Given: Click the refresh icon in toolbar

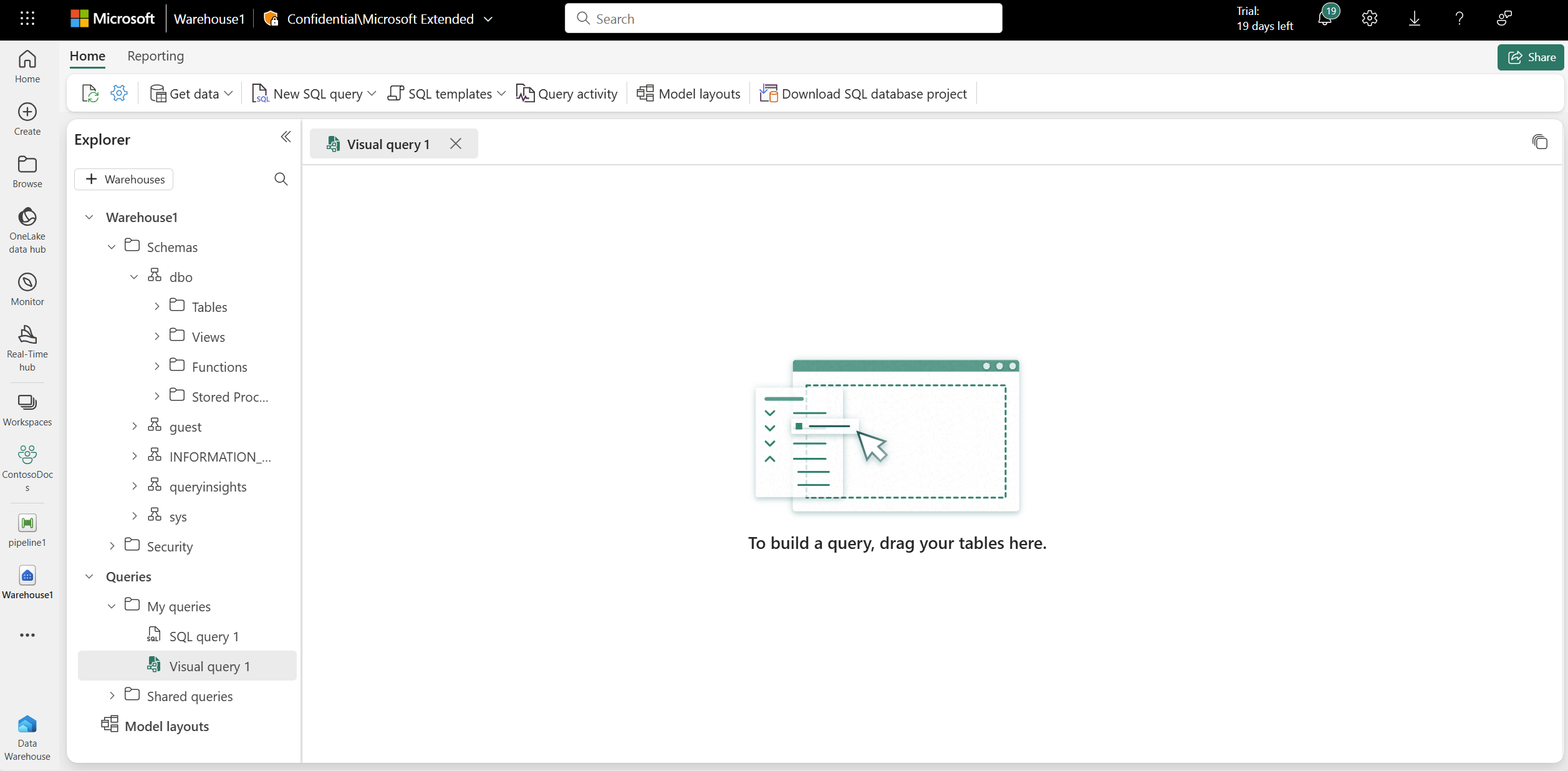Looking at the screenshot, I should 90,94.
